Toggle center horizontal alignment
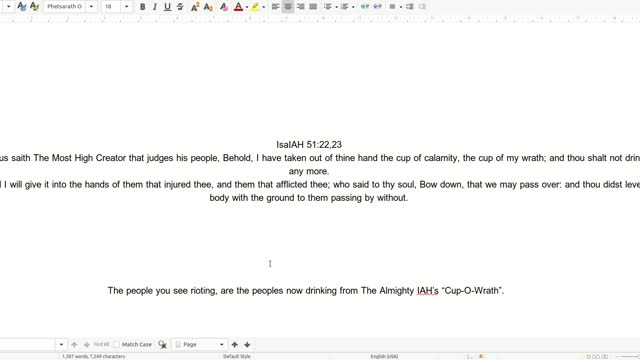 (288, 7)
